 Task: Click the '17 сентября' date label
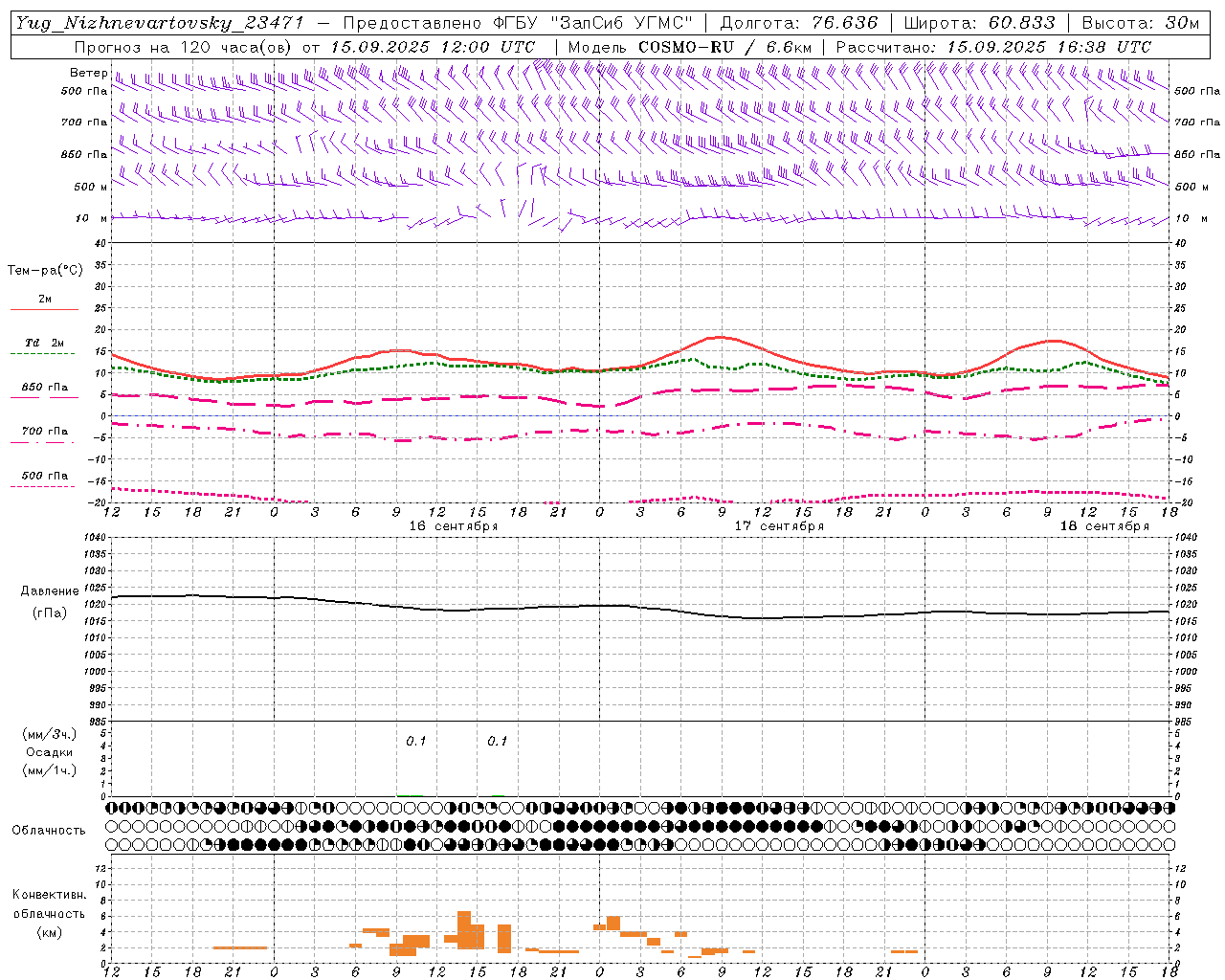(x=779, y=526)
